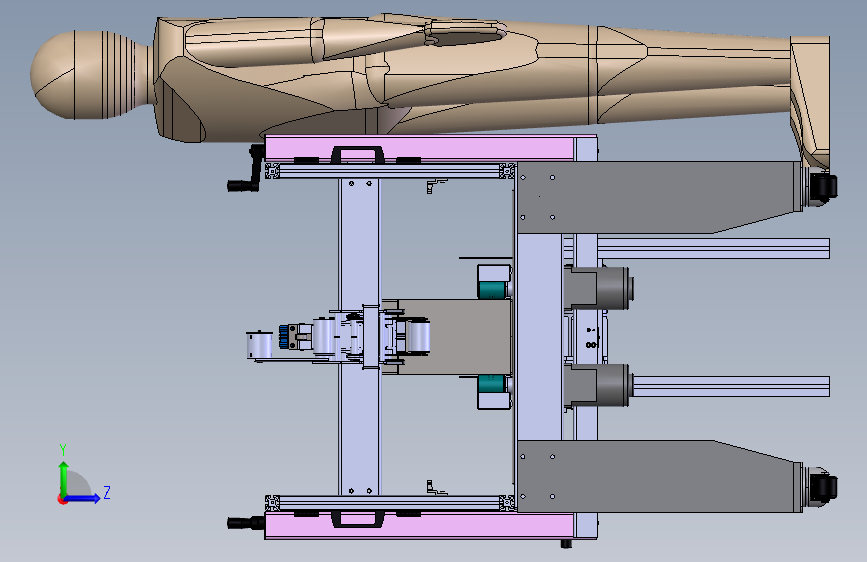The width and height of the screenshot is (867, 562).
Task: Select the upper dark gray leg cover
Action: point(658,196)
